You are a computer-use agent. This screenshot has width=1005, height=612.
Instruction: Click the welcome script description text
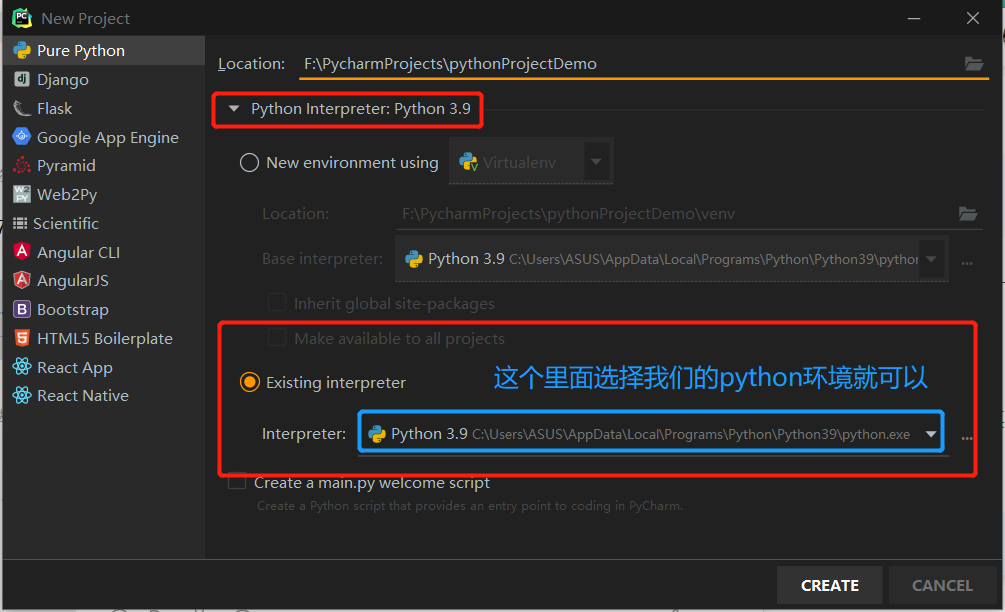pyautogui.click(x=470, y=506)
